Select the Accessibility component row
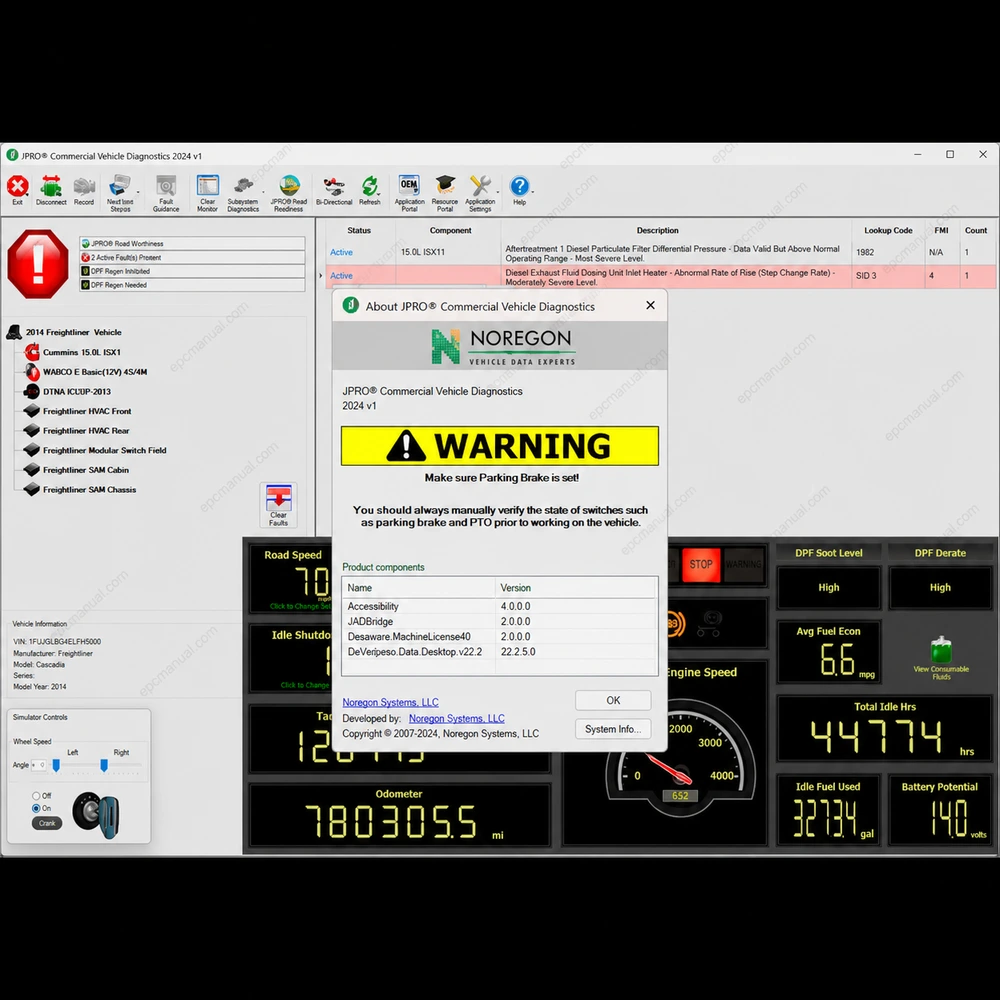1000x1000 pixels. click(499, 607)
